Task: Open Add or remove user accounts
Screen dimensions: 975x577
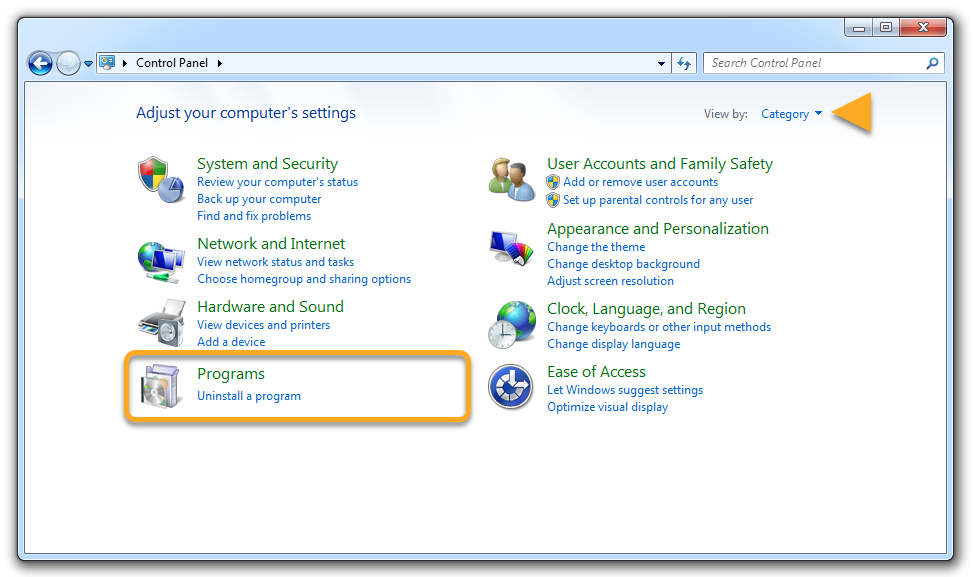Action: pos(640,182)
